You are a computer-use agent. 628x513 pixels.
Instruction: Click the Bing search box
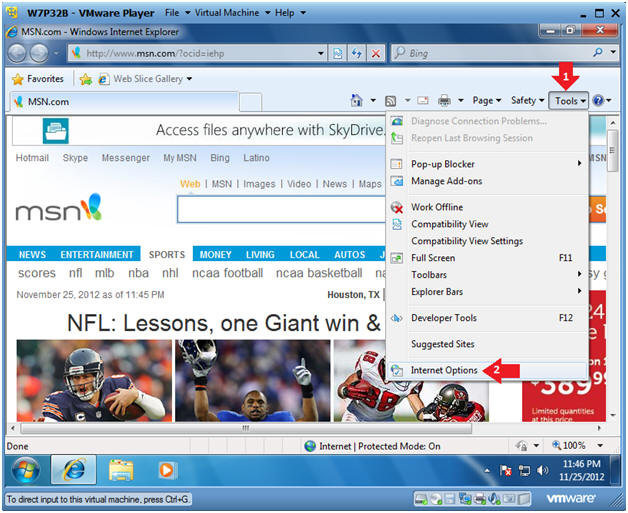(x=491, y=53)
